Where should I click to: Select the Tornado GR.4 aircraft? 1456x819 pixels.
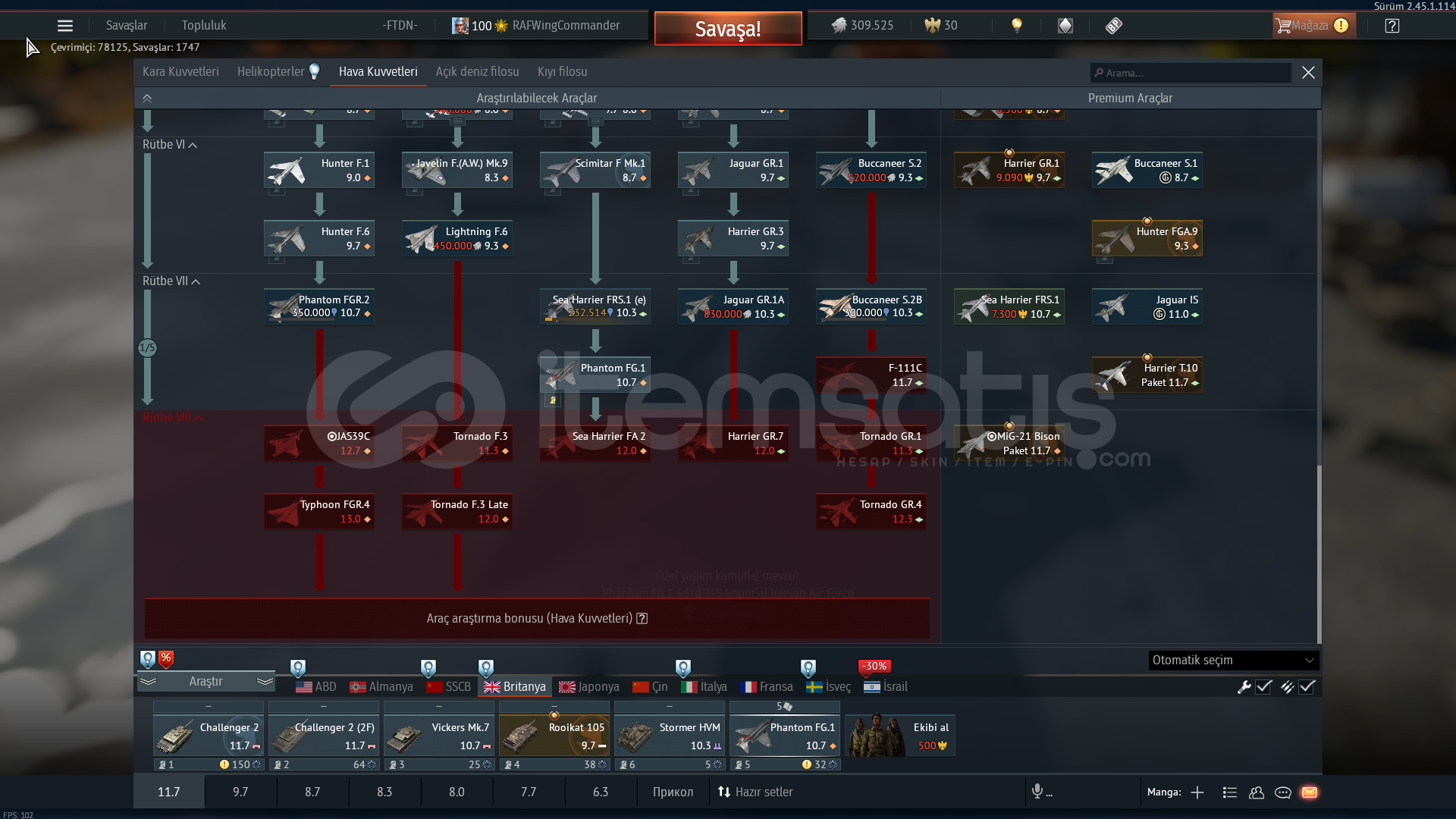[871, 512]
